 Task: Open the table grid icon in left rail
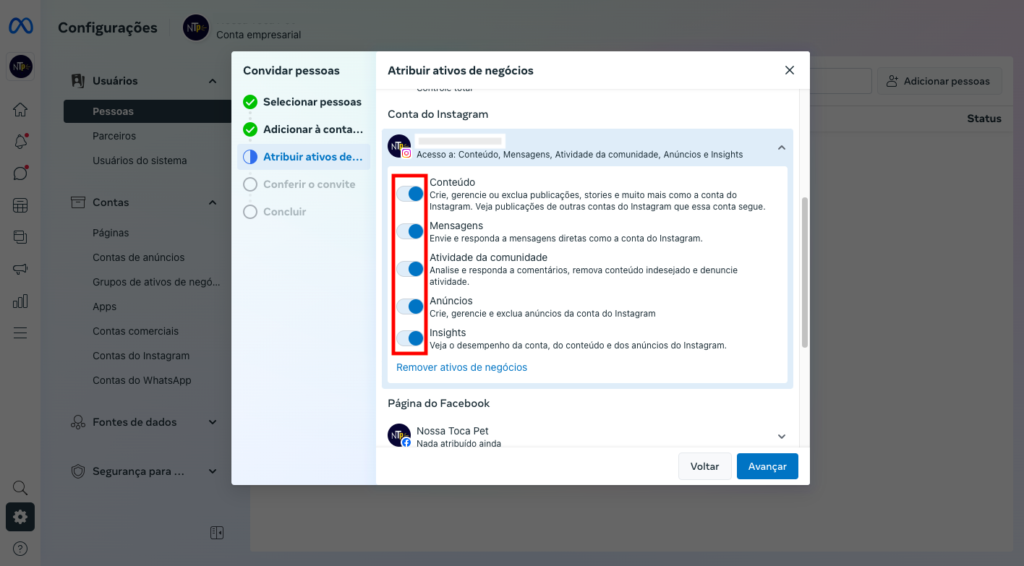(x=20, y=205)
